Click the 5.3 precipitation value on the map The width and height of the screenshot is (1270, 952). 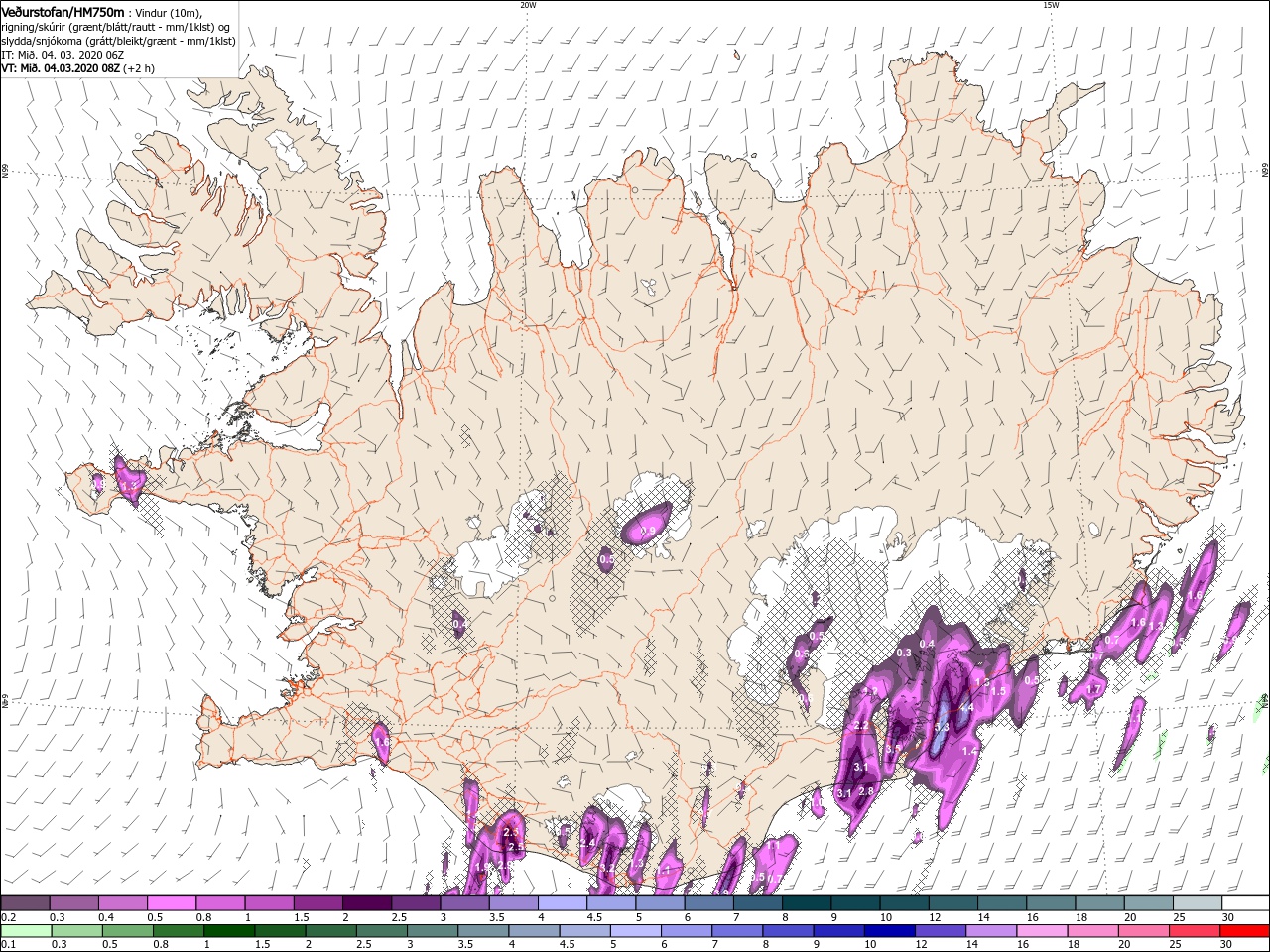pyautogui.click(x=943, y=727)
